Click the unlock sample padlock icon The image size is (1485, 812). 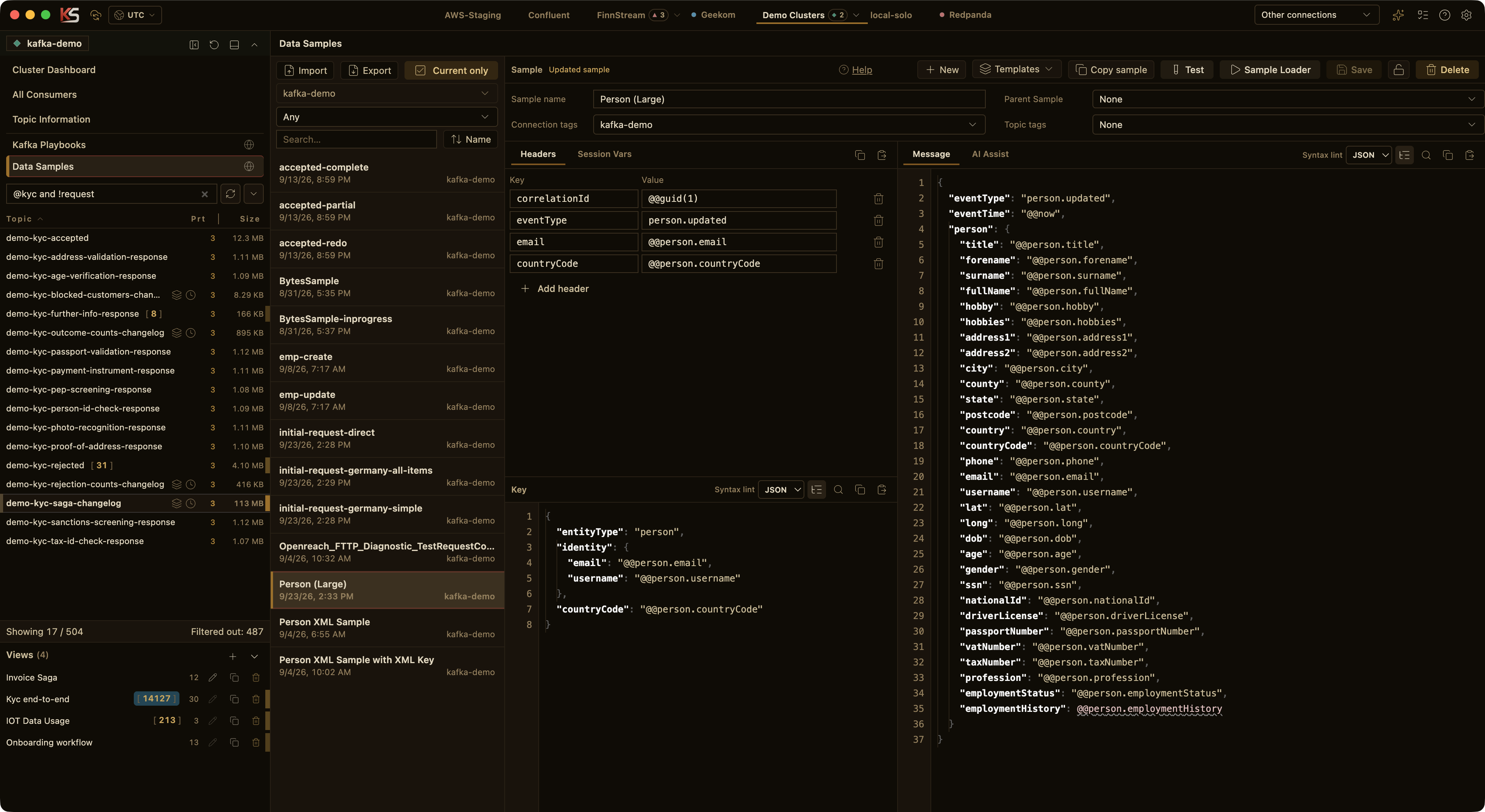1398,70
